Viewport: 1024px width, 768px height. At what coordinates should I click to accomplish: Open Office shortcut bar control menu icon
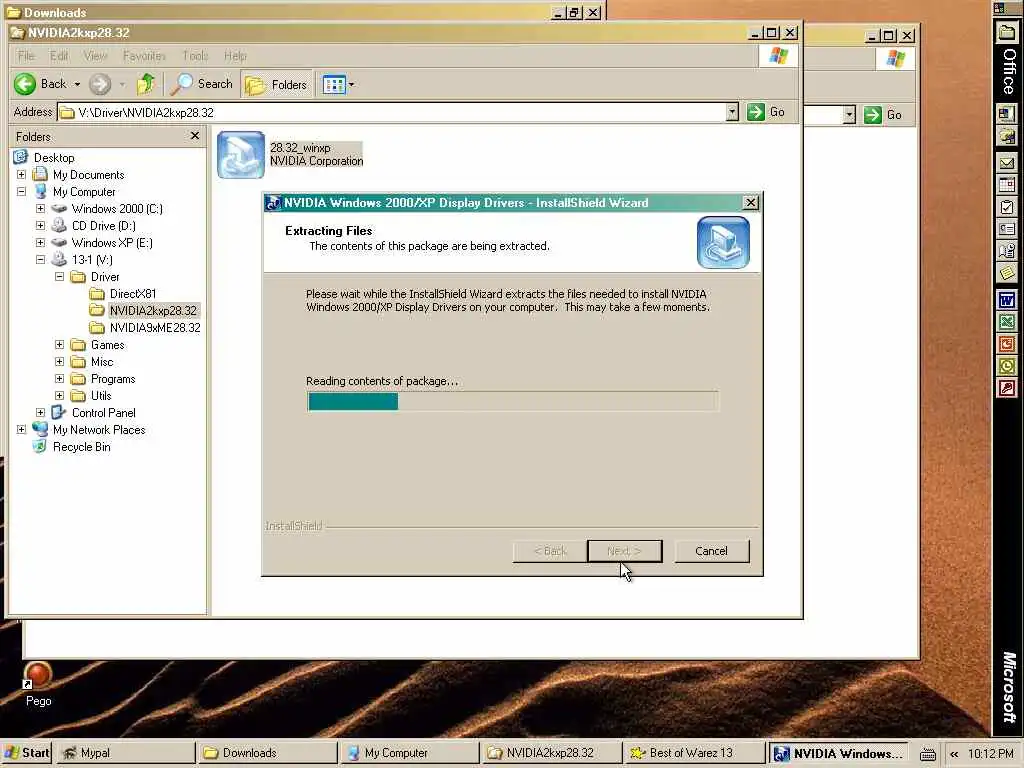pyautogui.click(x=999, y=8)
